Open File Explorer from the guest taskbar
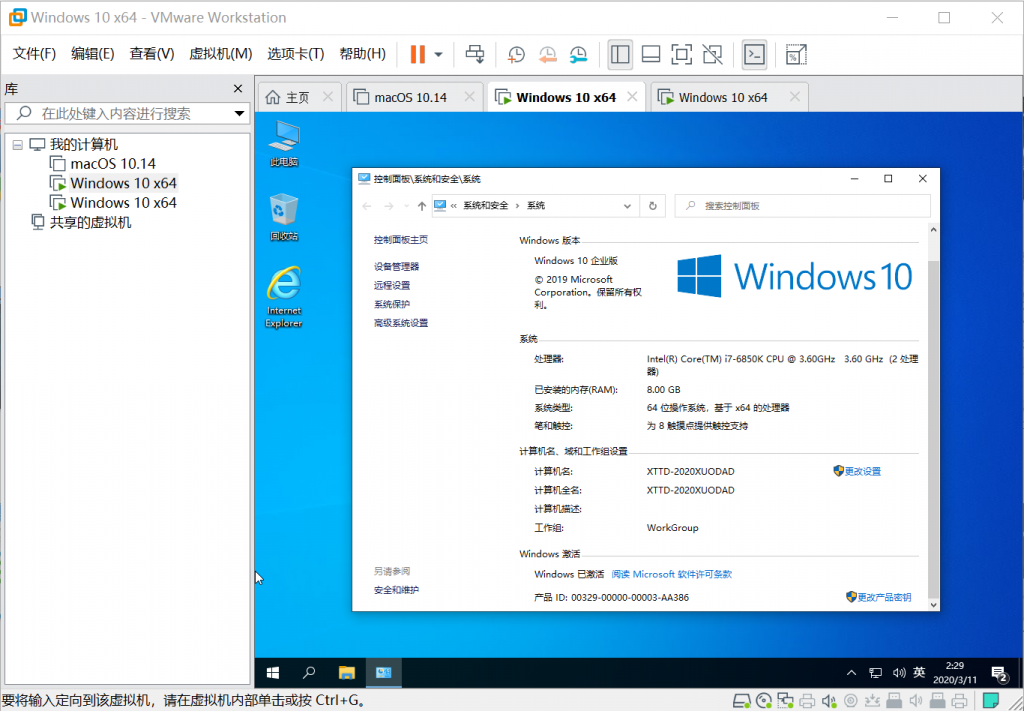This screenshot has height=711, width=1024. (346, 673)
